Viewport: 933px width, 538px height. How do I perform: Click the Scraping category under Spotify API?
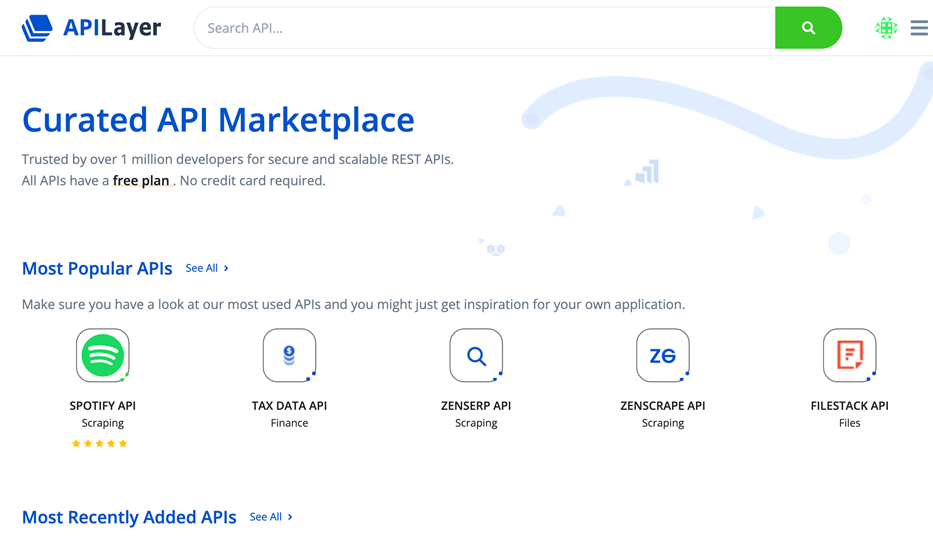tap(102, 423)
